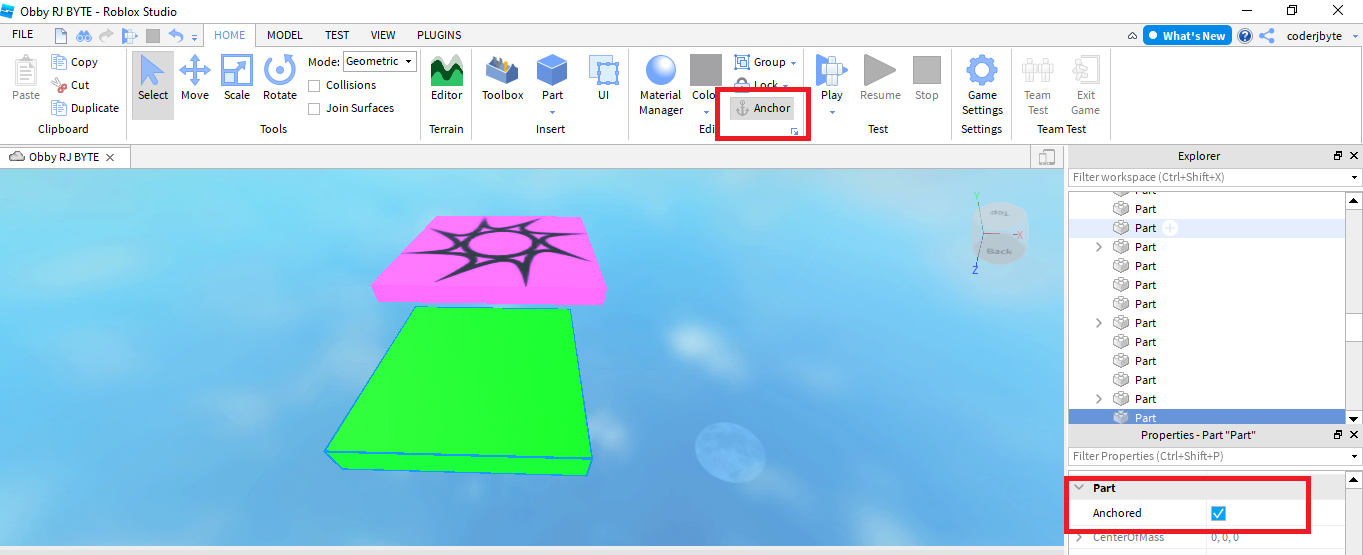1363x555 pixels.
Task: Open Game Settings gear
Action: [x=982, y=86]
